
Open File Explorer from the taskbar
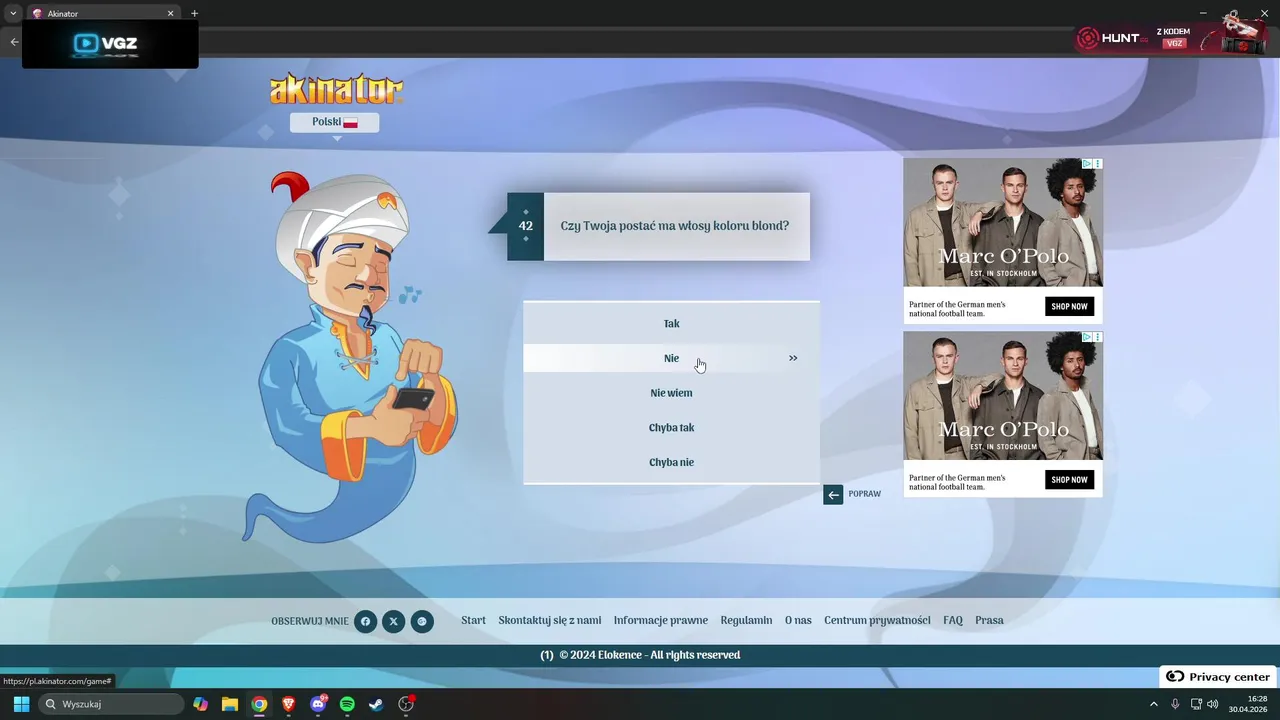pyautogui.click(x=230, y=704)
